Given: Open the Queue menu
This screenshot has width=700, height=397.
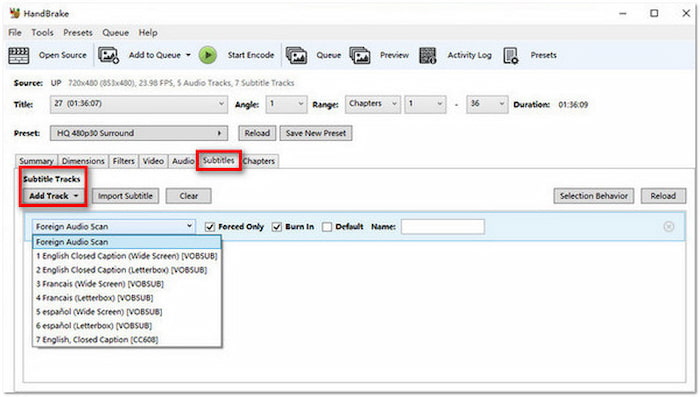Looking at the screenshot, I should (115, 33).
